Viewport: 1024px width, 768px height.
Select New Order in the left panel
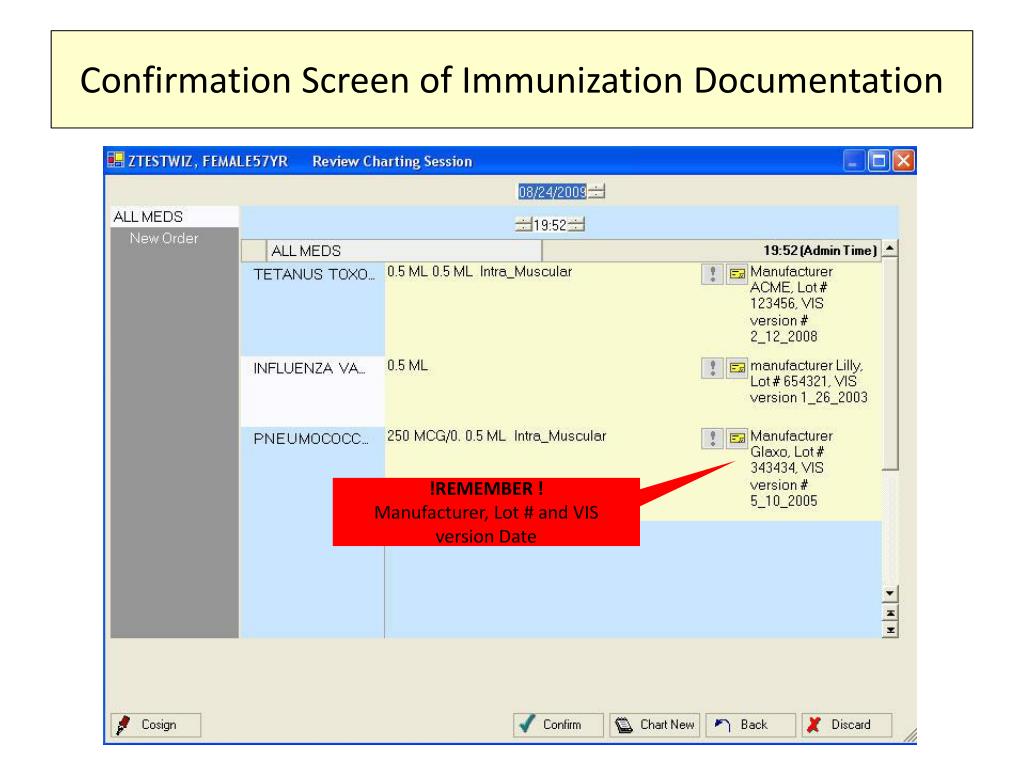(x=164, y=238)
